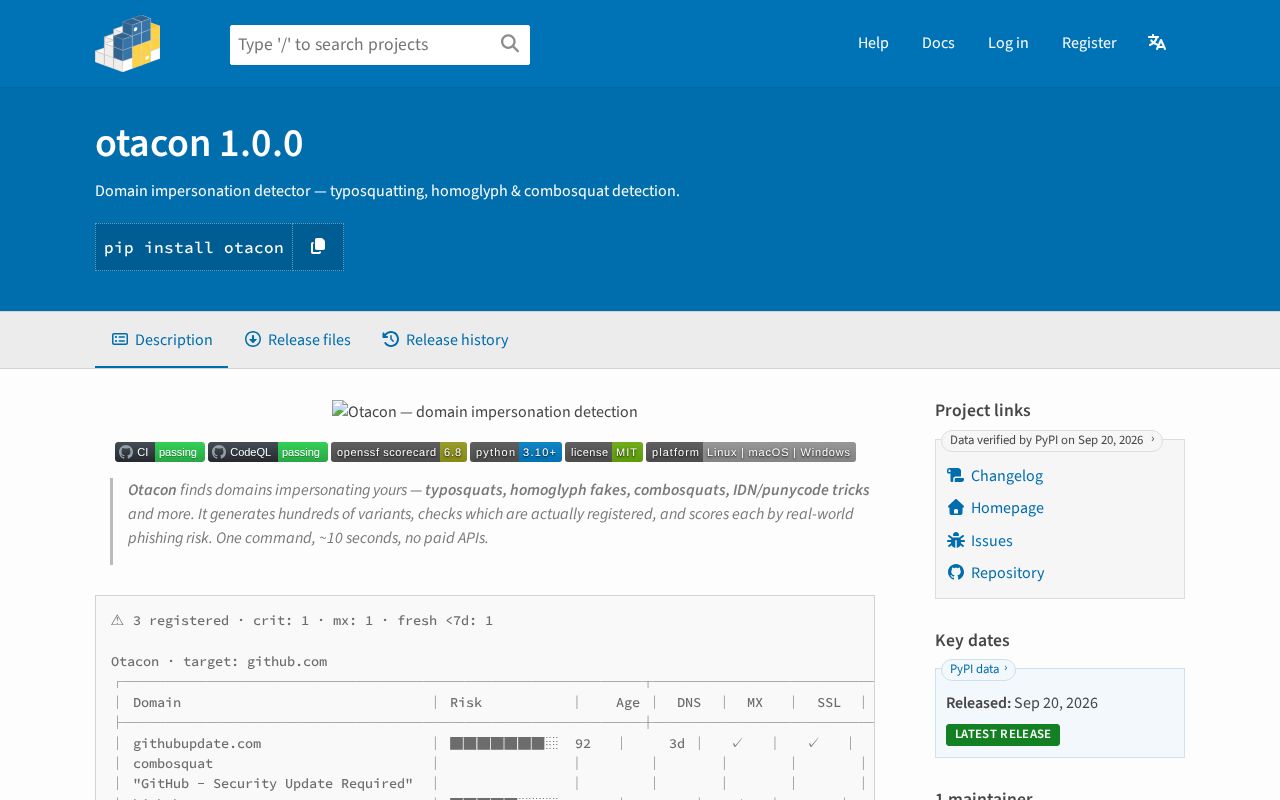Expand the PyPI data chip
The height and width of the screenshot is (800, 1280).
click(978, 669)
